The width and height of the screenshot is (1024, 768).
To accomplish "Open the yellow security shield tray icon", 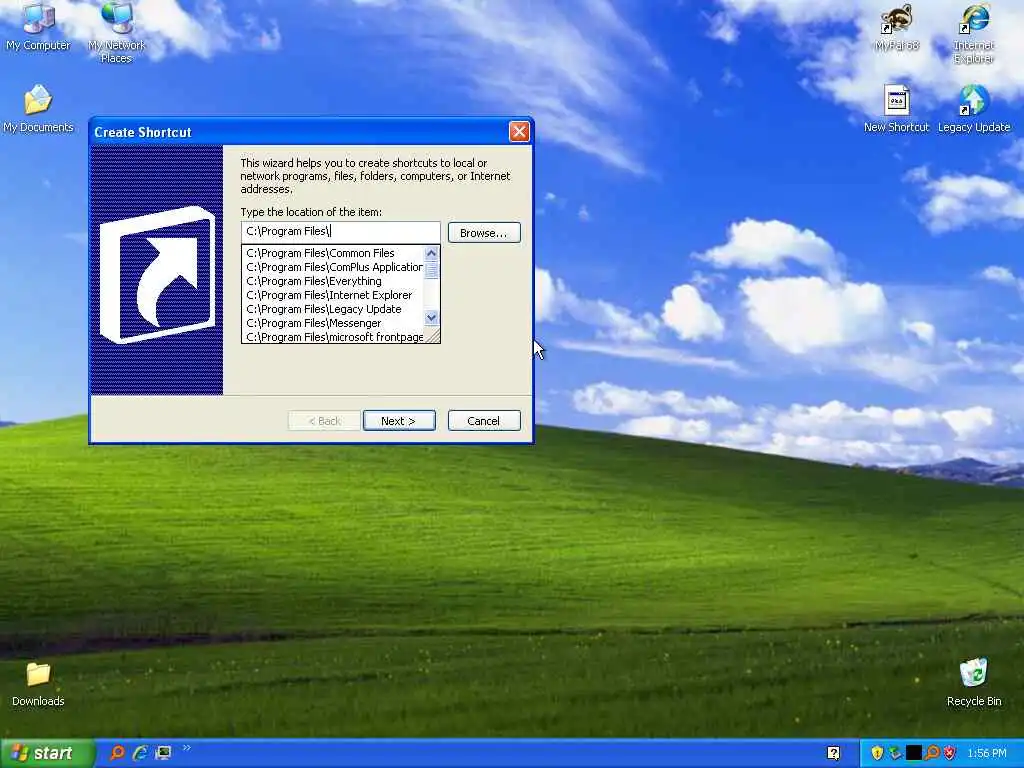I will coord(877,754).
